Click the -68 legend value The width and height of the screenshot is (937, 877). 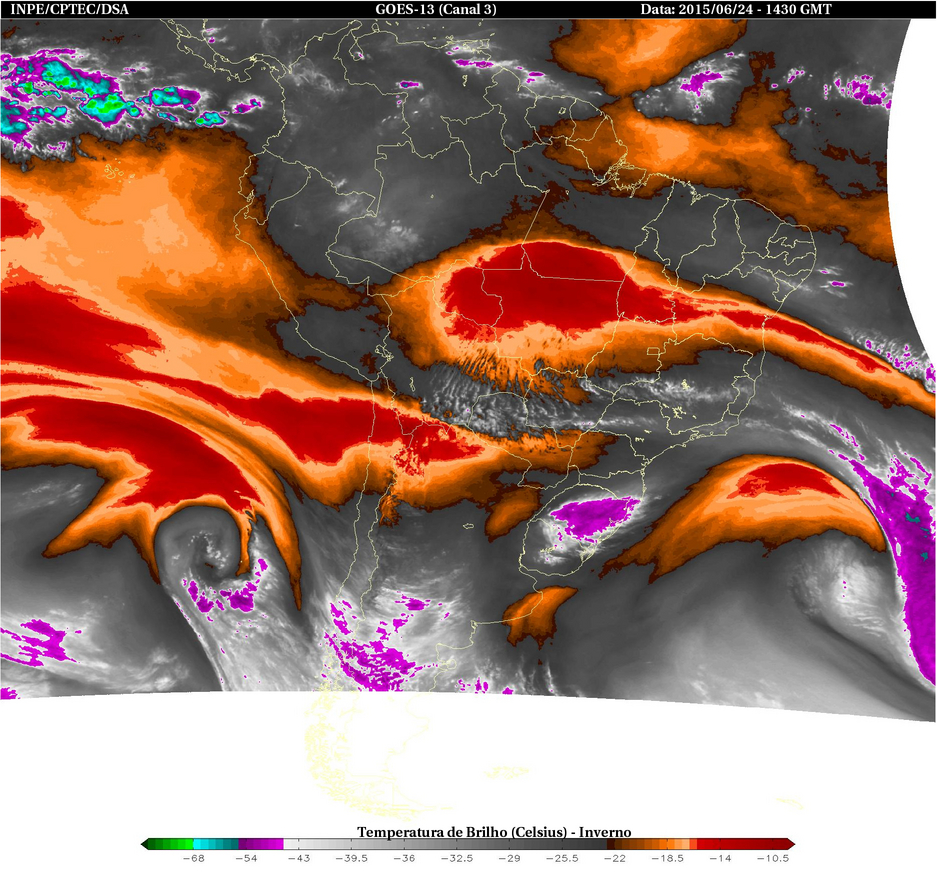[194, 858]
